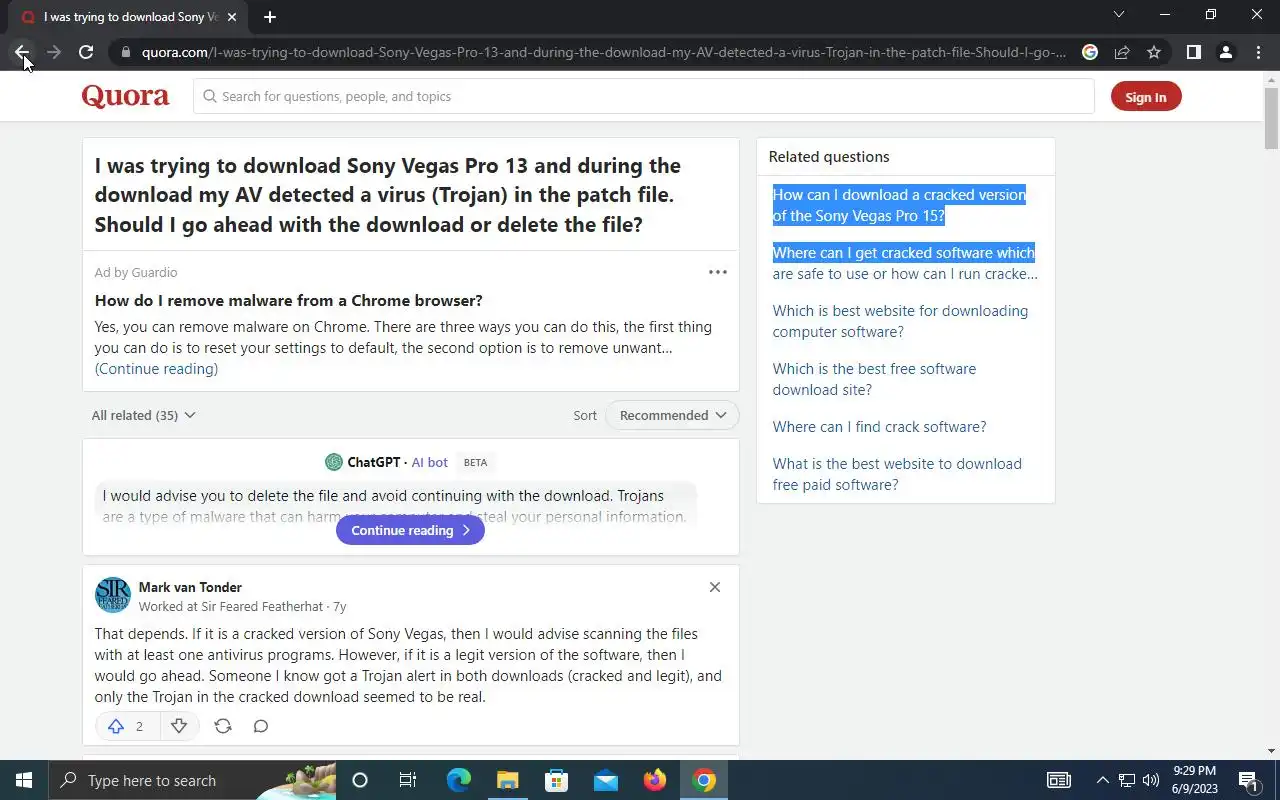The width and height of the screenshot is (1280, 800).
Task: Show hidden system tray icons
Action: [1103, 780]
